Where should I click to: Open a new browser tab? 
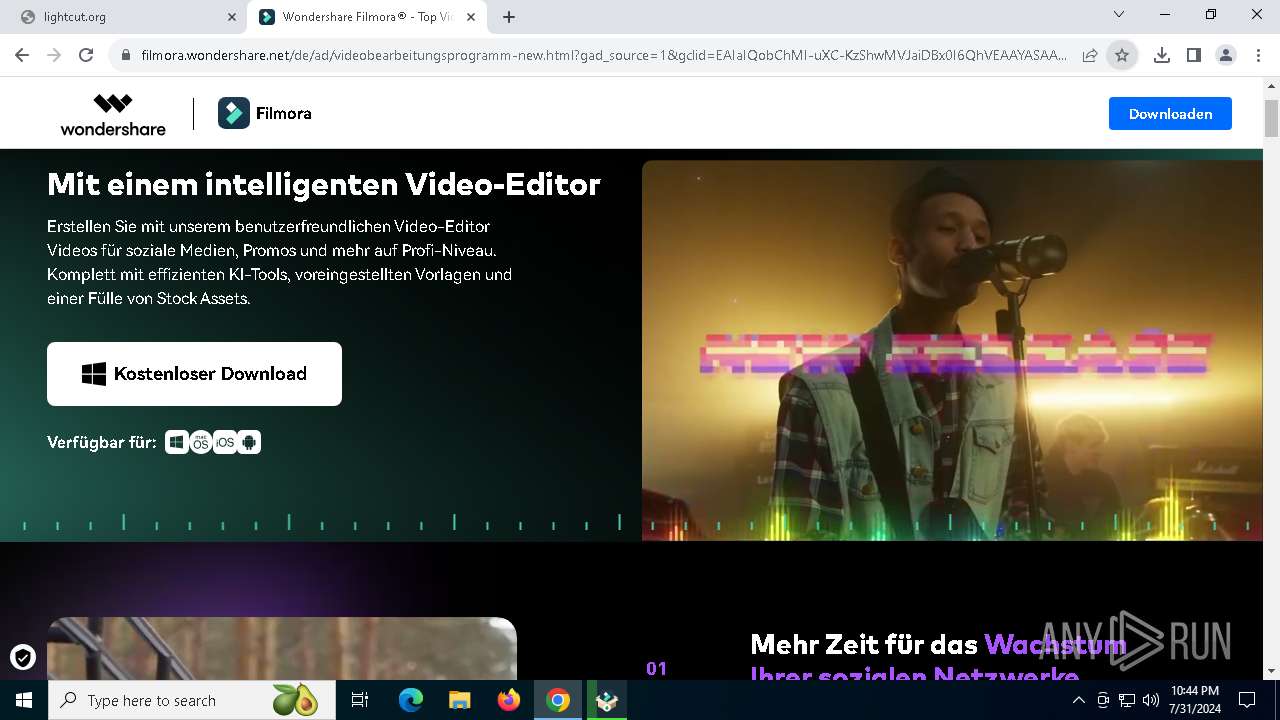509,17
